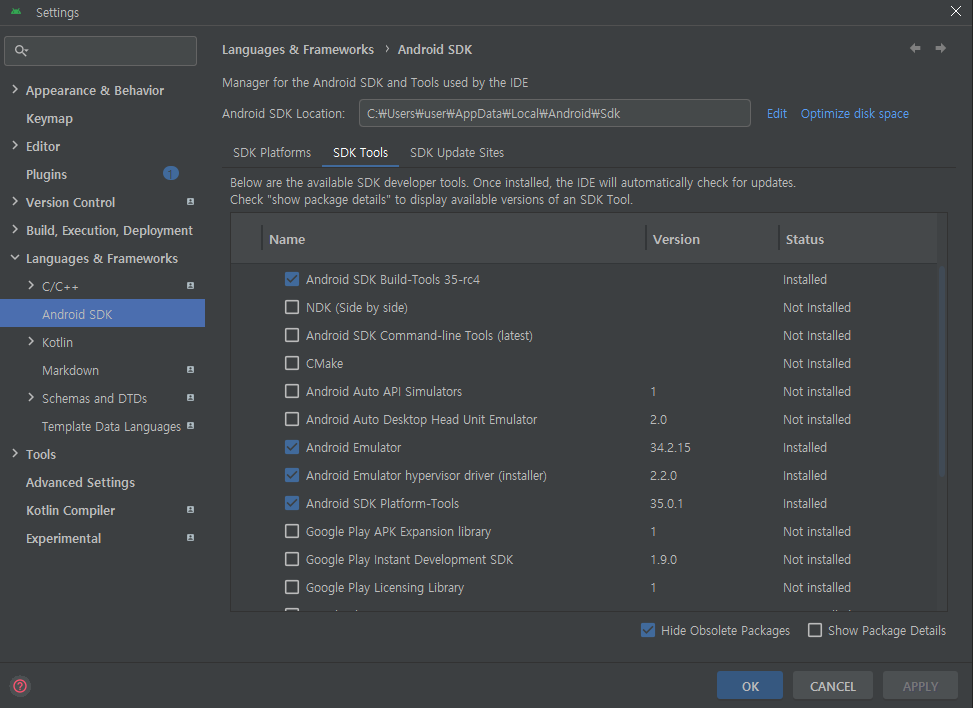Viewport: 973px width, 708px height.
Task: Open Markdown settings page
Action: (x=70, y=370)
